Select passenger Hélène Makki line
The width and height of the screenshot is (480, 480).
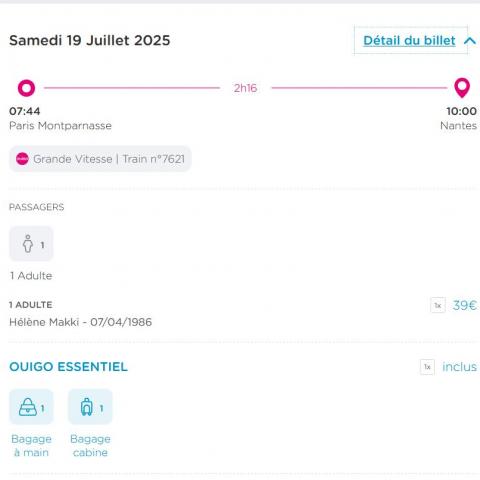(80, 322)
